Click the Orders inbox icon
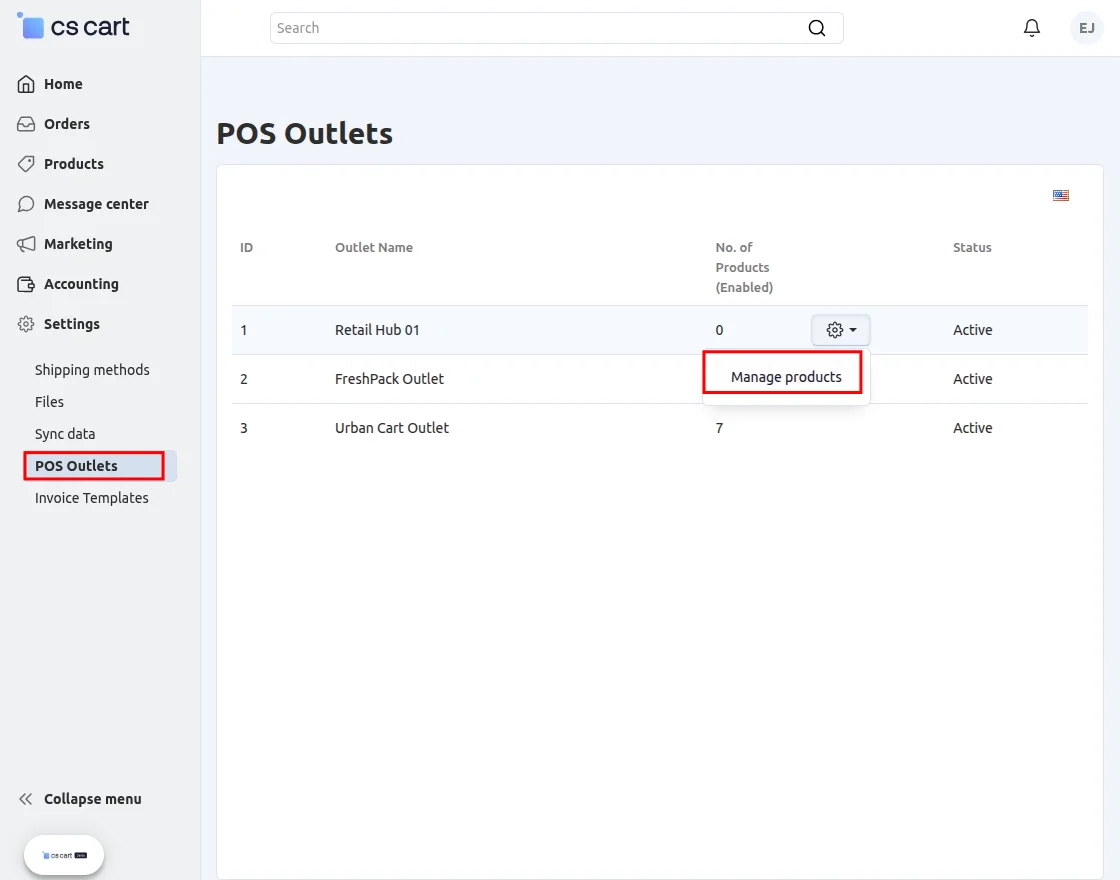The height and width of the screenshot is (880, 1120). click(x=26, y=124)
